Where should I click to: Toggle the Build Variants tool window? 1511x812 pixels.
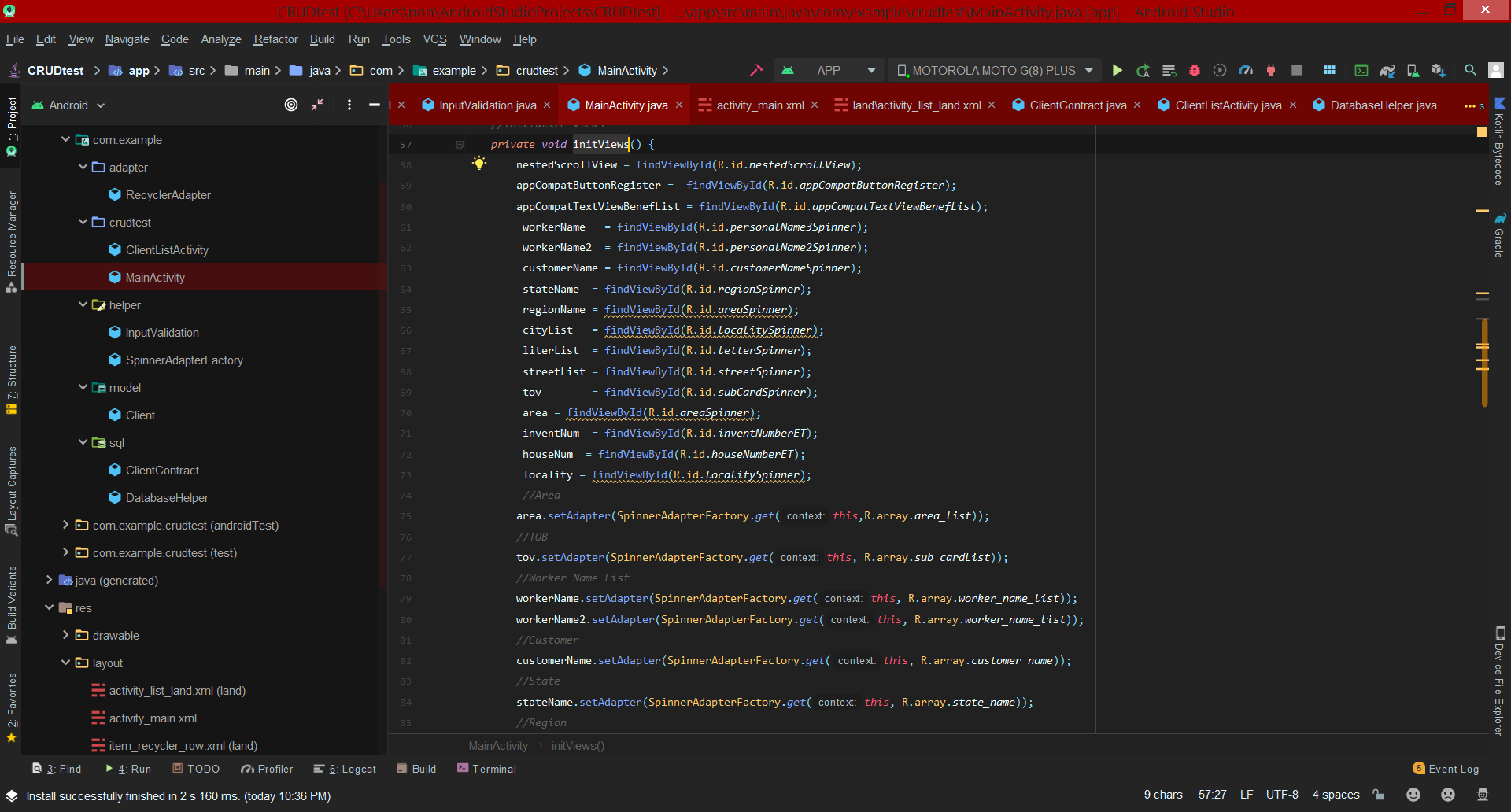(12, 605)
